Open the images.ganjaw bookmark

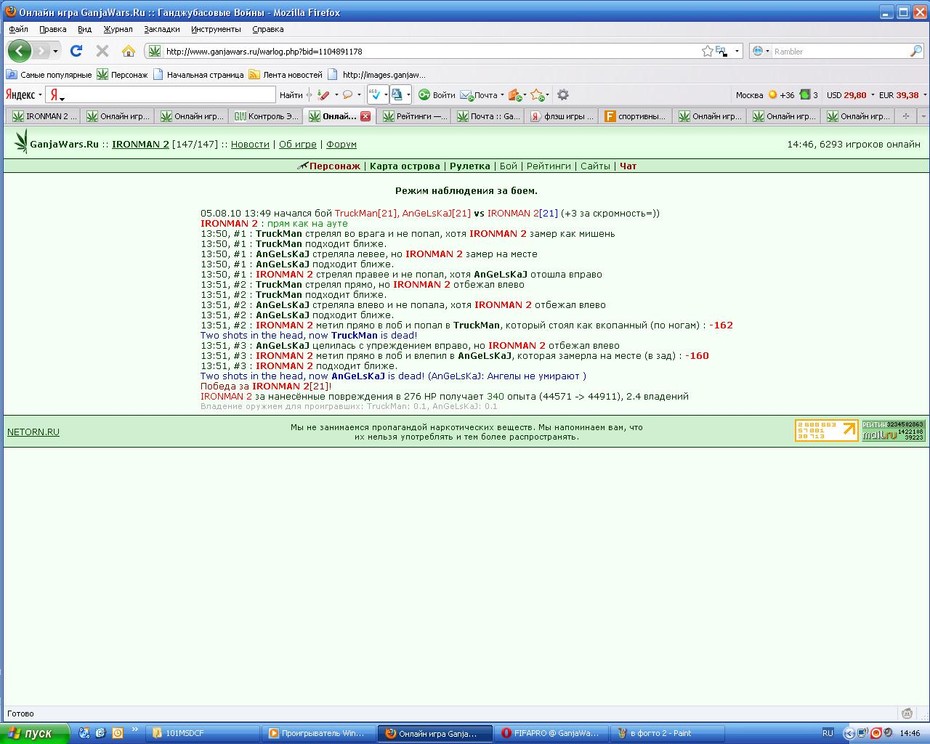pos(377,75)
